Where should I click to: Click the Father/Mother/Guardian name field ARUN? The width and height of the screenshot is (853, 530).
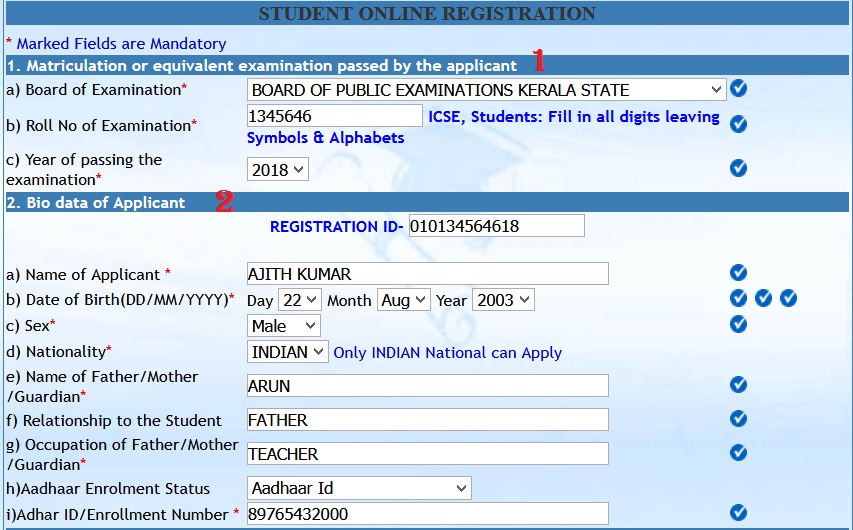428,386
